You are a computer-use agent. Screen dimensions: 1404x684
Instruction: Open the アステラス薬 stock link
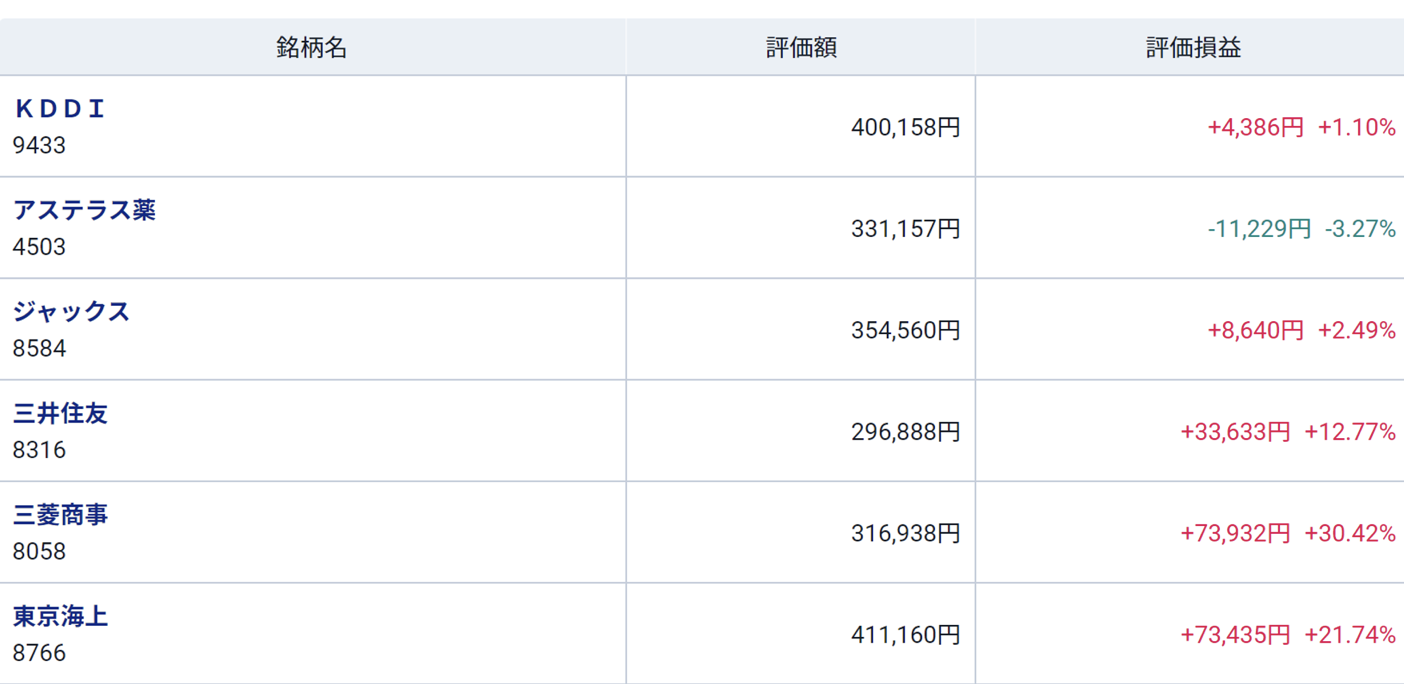tap(84, 210)
